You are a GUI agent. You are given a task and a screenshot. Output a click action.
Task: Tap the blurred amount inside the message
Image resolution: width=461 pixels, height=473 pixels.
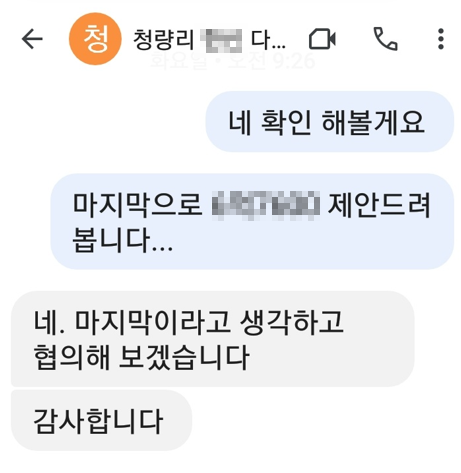[x=266, y=205]
